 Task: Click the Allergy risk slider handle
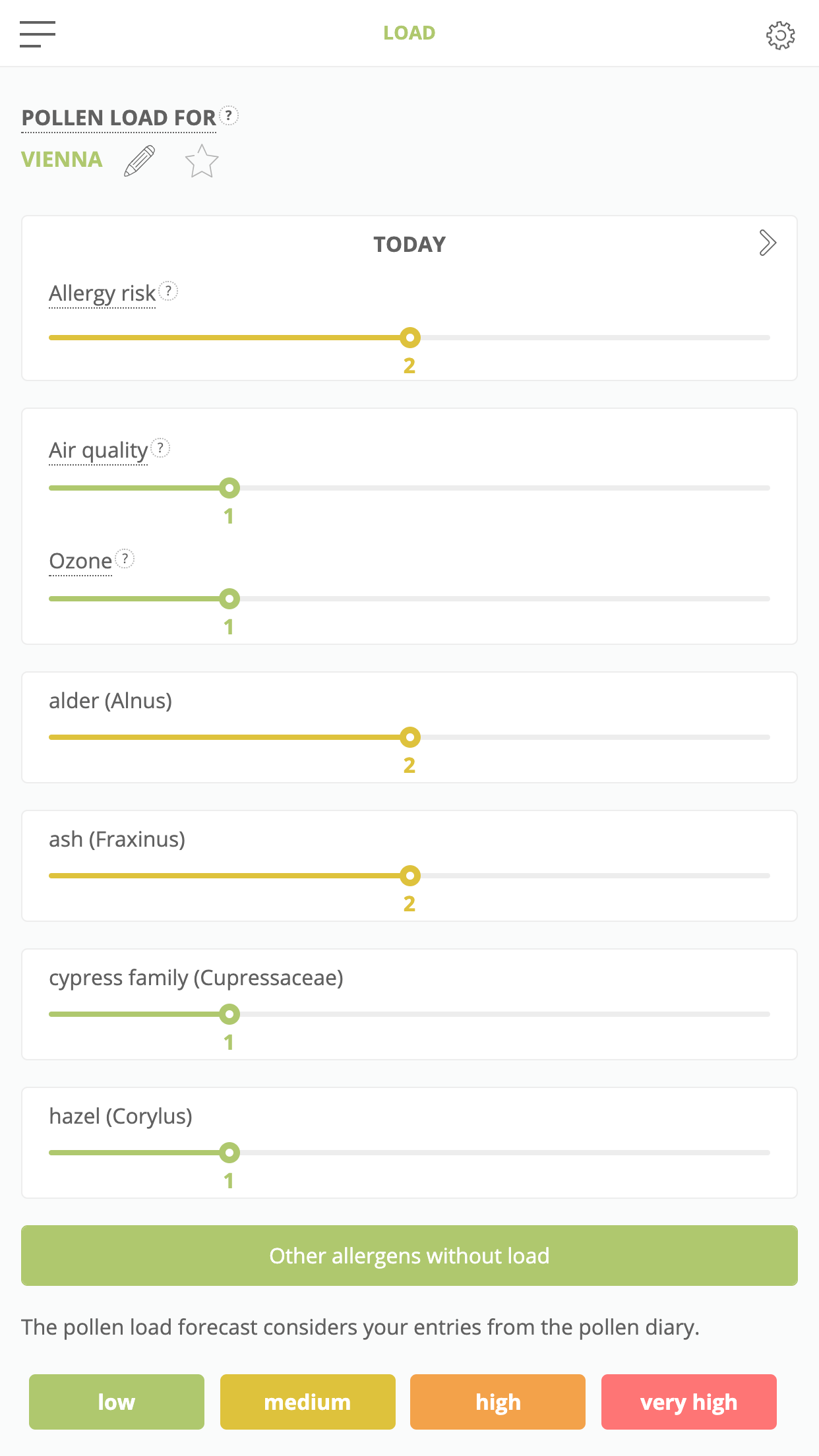point(410,338)
